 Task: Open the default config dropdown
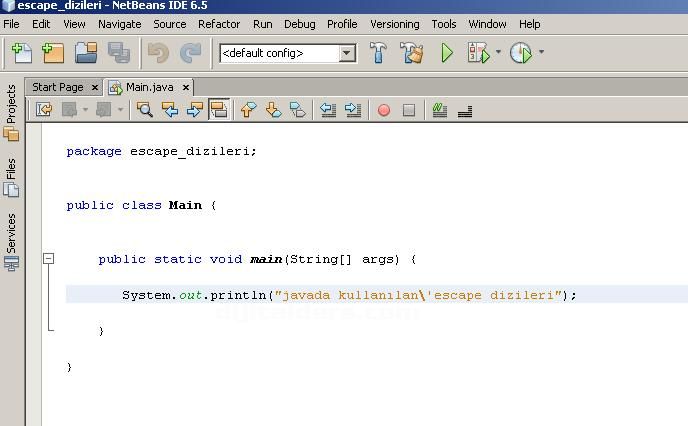347,53
